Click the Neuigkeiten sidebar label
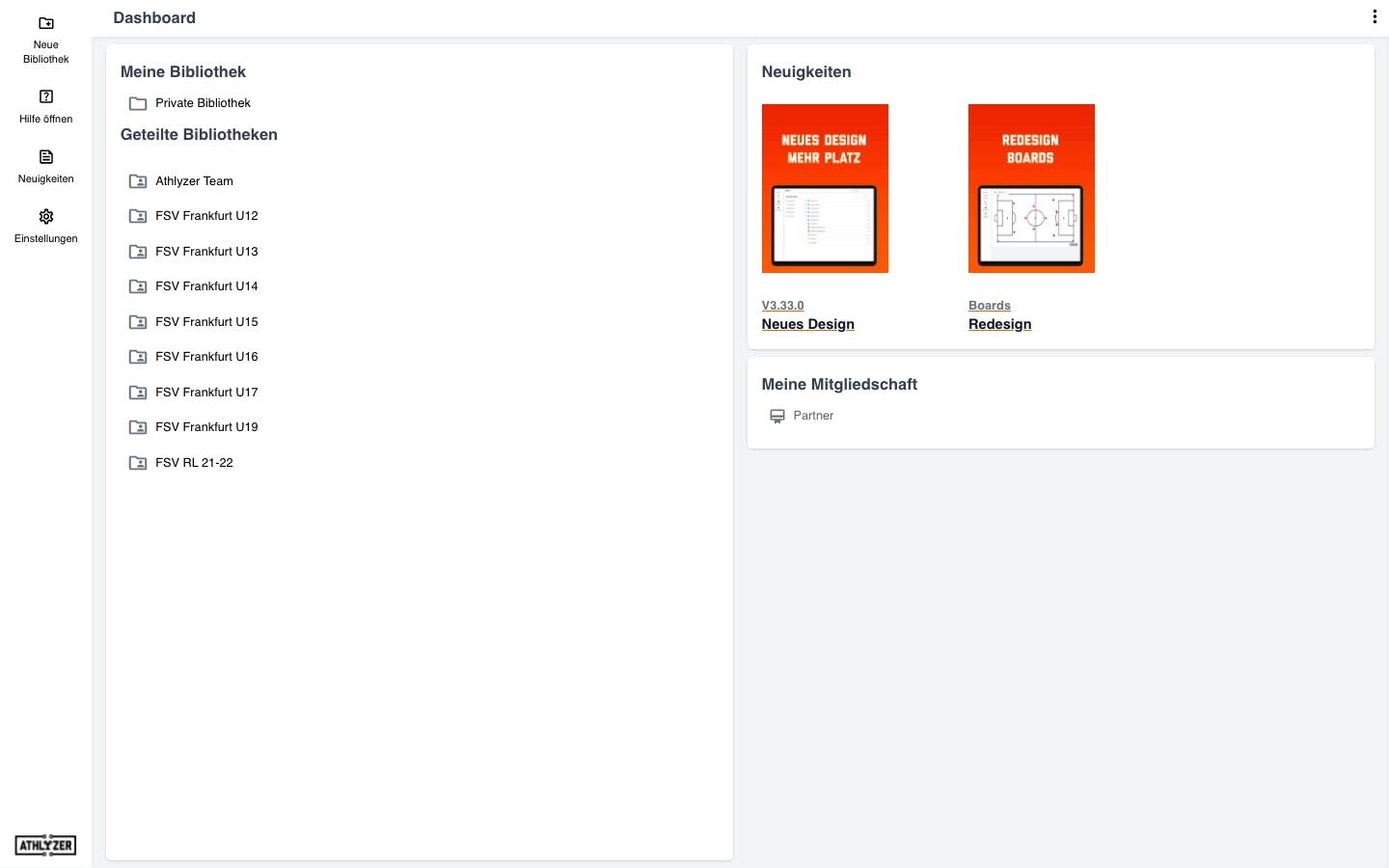The height and width of the screenshot is (868, 1389). (45, 179)
